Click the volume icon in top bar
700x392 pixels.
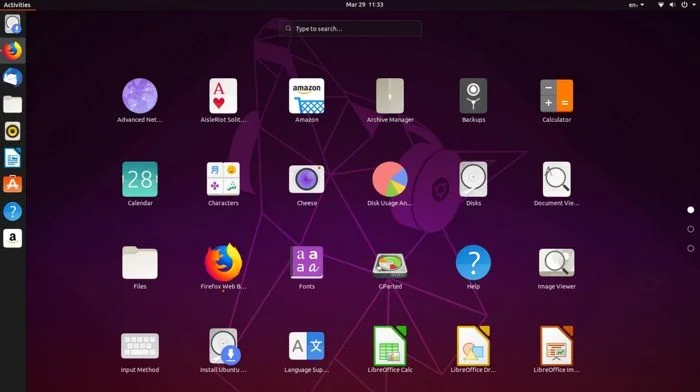coord(672,5)
